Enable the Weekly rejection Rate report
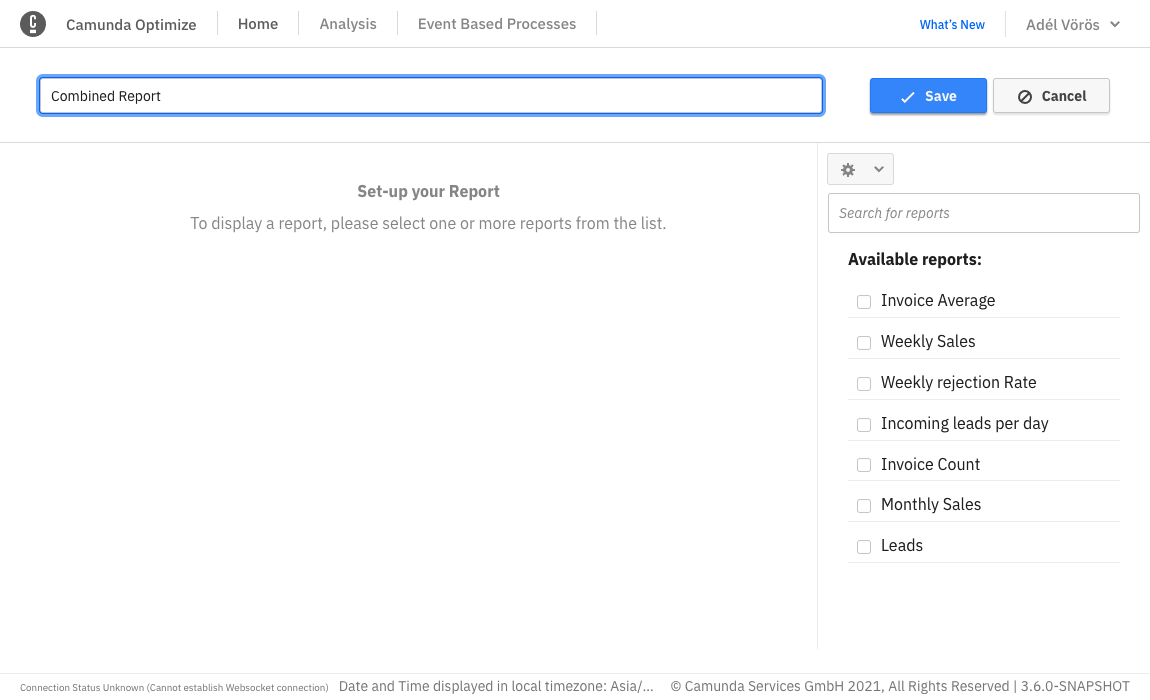Screen dimensions: 1150x700 (863, 383)
